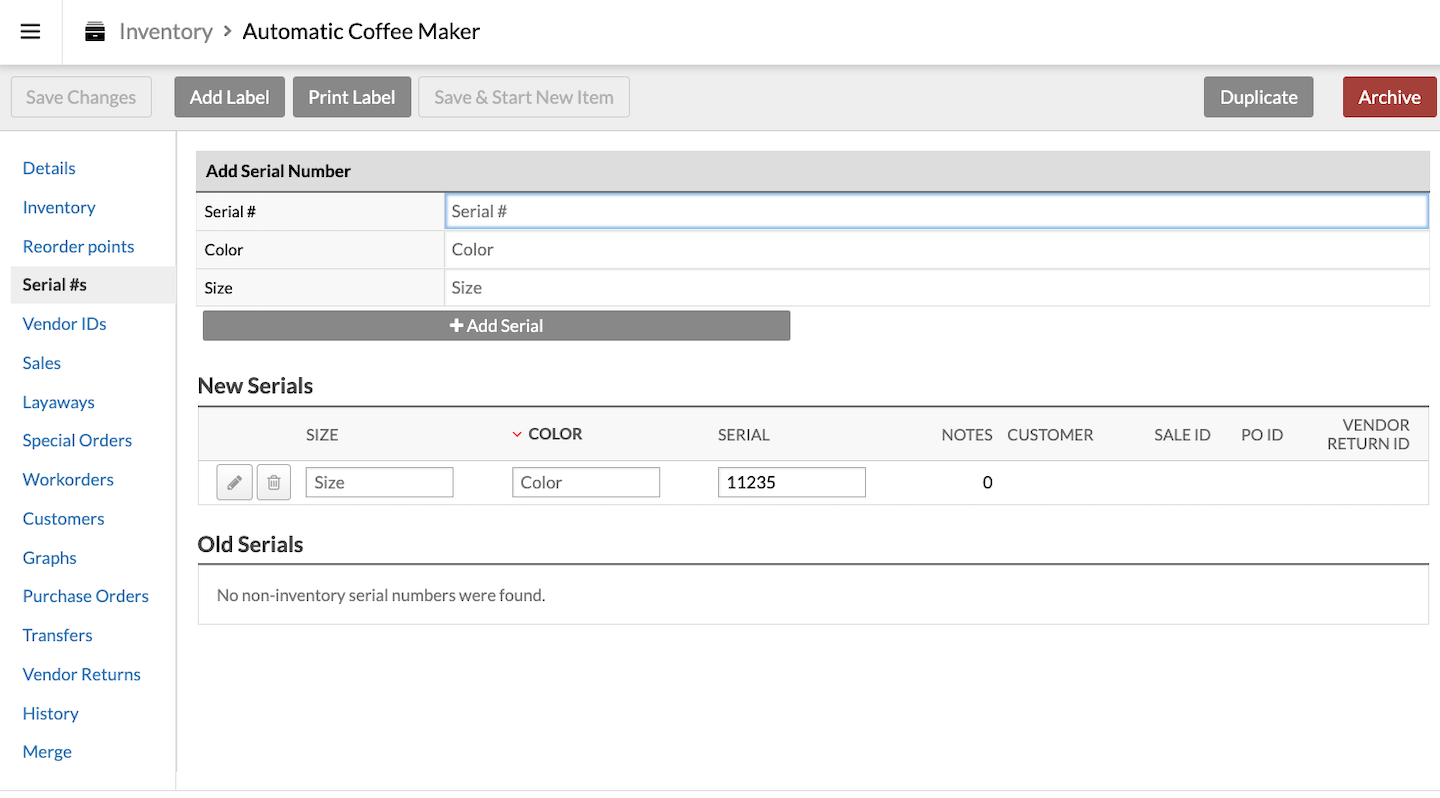Delete serial 11235 with the trash icon
Screen dimensions: 1440x798
[x=273, y=482]
